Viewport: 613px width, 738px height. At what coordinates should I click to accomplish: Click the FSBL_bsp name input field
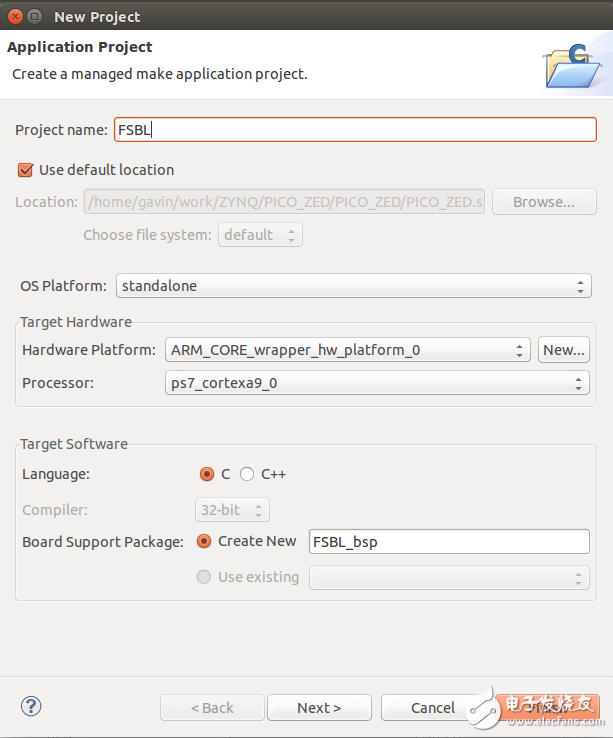[x=449, y=542]
